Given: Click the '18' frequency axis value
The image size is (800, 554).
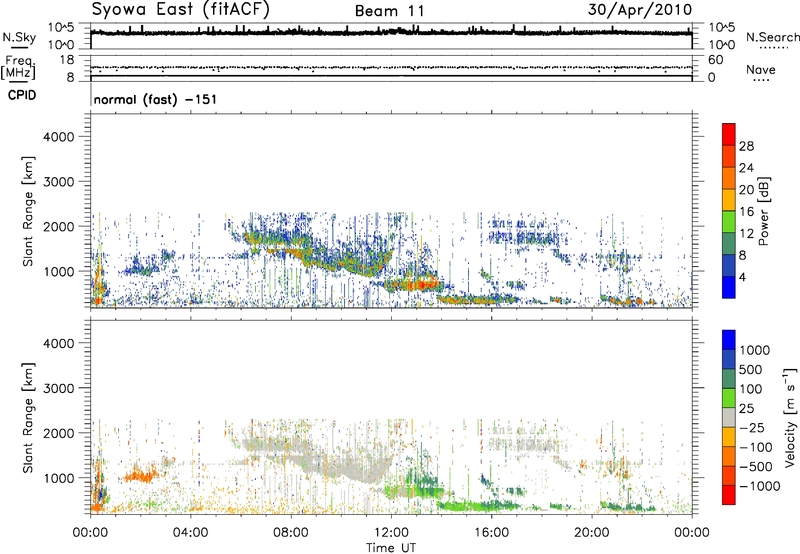Looking at the screenshot, I should (x=67, y=60).
